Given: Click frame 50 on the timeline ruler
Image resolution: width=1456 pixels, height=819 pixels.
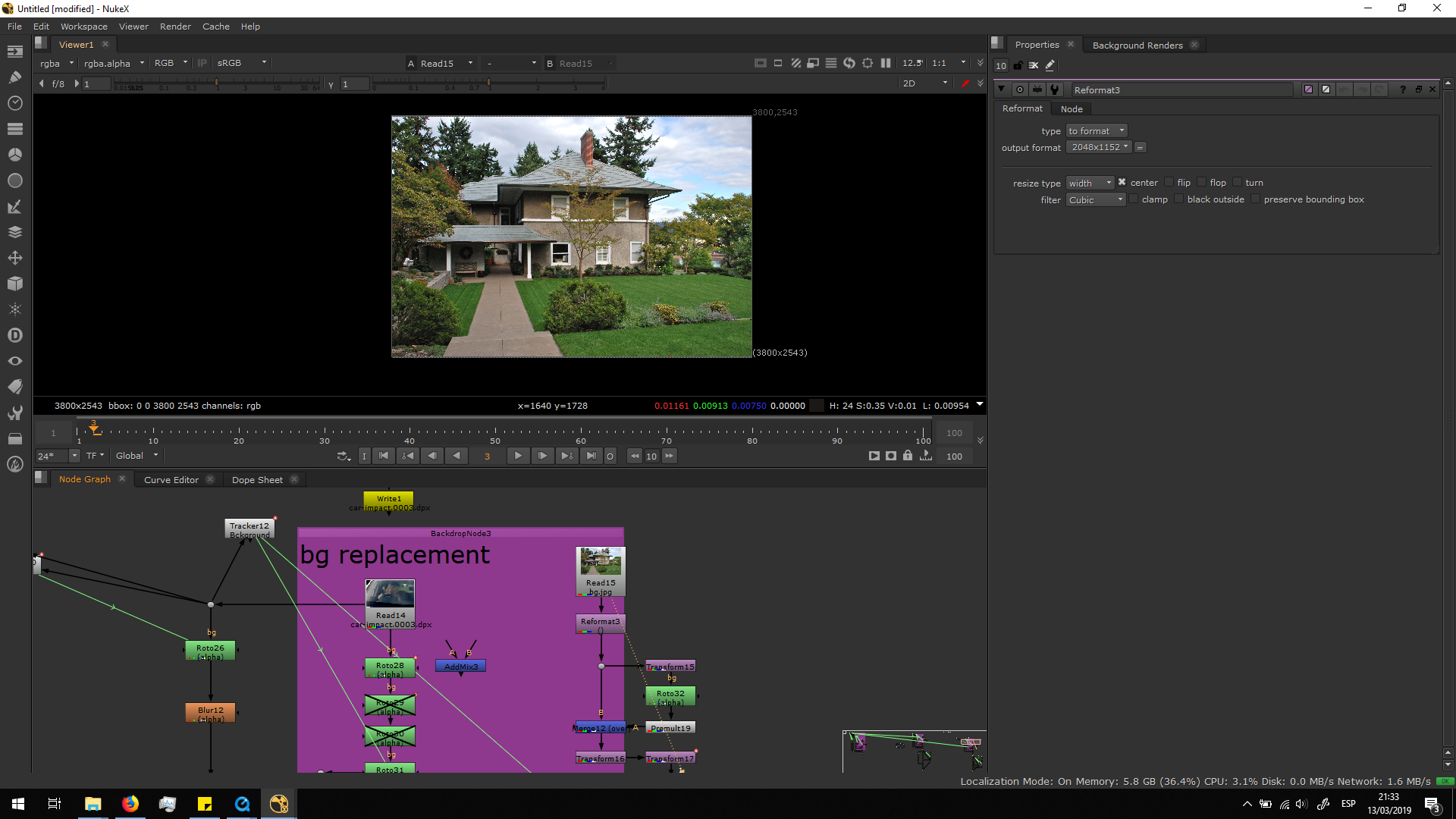Looking at the screenshot, I should [x=495, y=432].
